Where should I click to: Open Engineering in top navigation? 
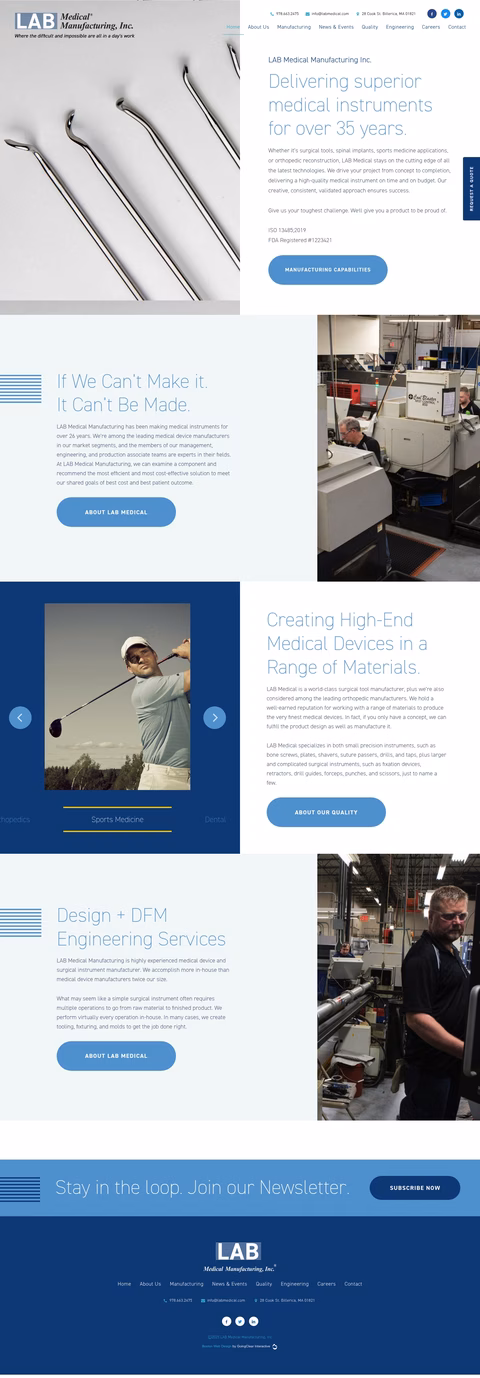400,27
